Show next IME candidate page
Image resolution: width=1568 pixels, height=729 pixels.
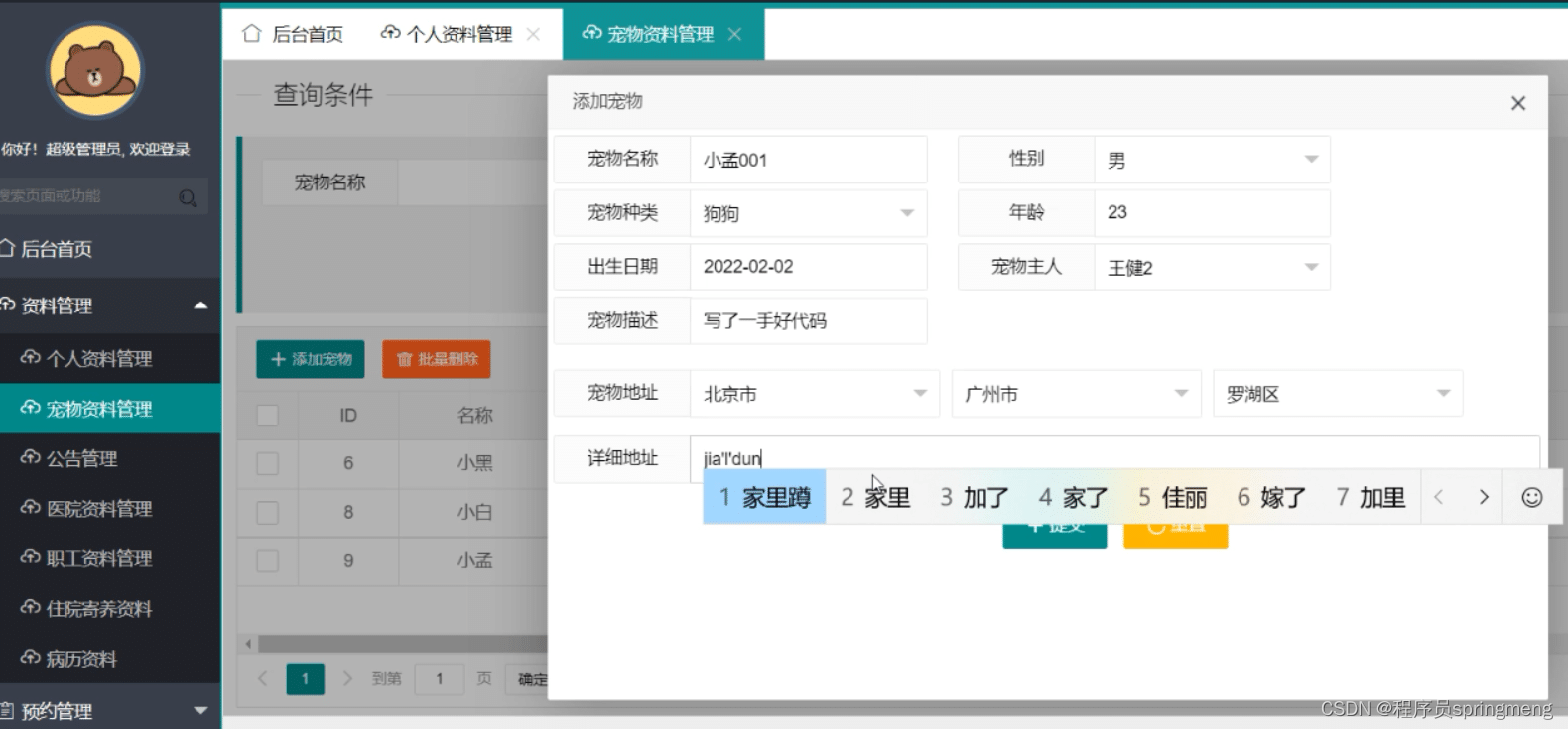1484,497
